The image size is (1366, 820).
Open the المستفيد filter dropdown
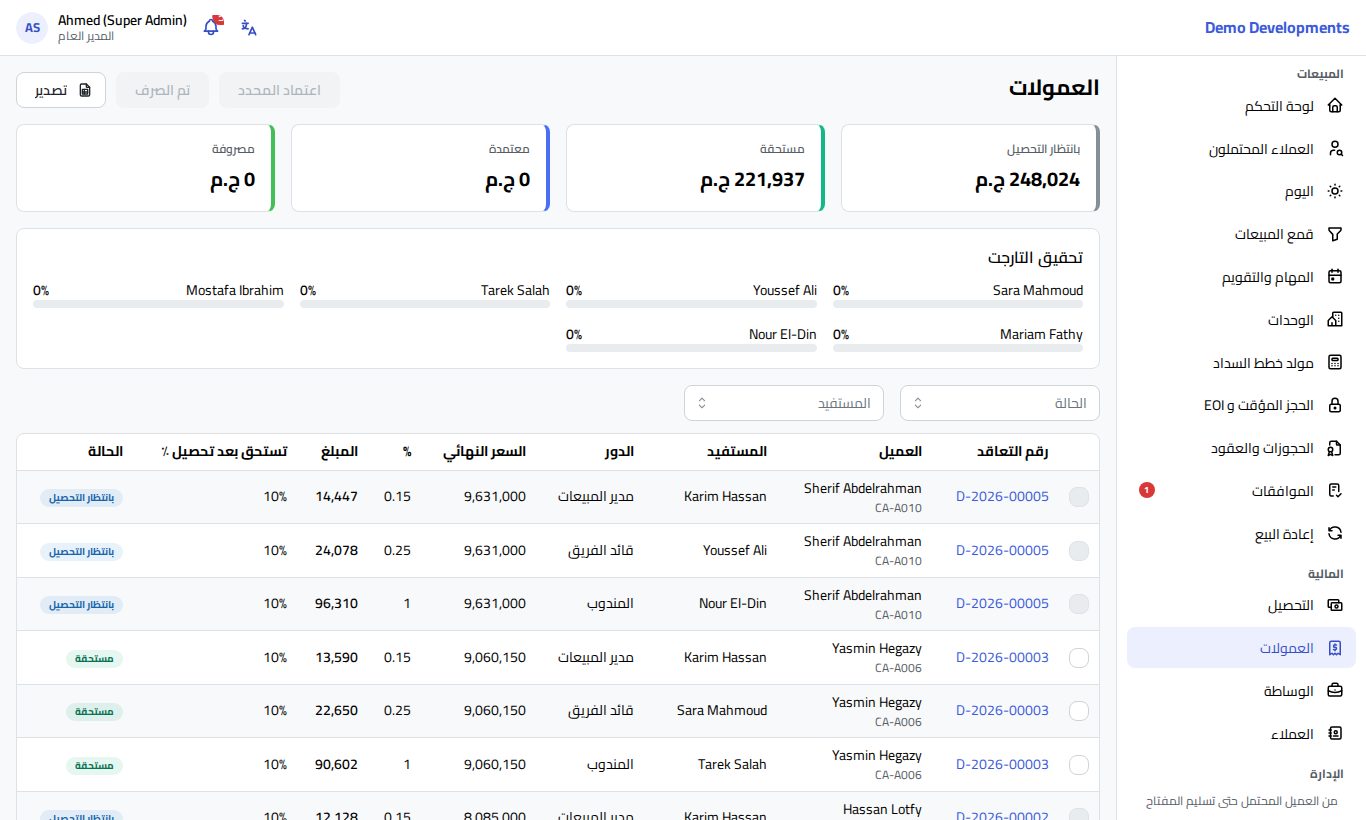coord(784,403)
